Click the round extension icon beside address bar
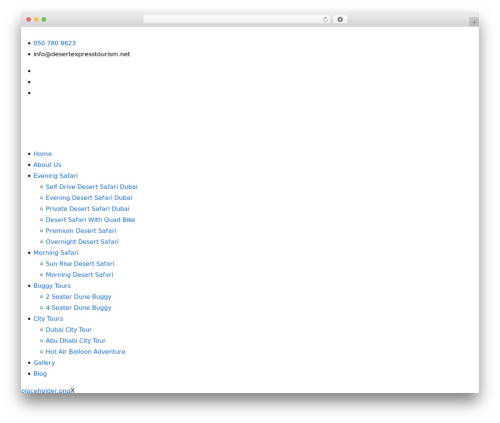Screen dimensions: 500x423 [340, 20]
